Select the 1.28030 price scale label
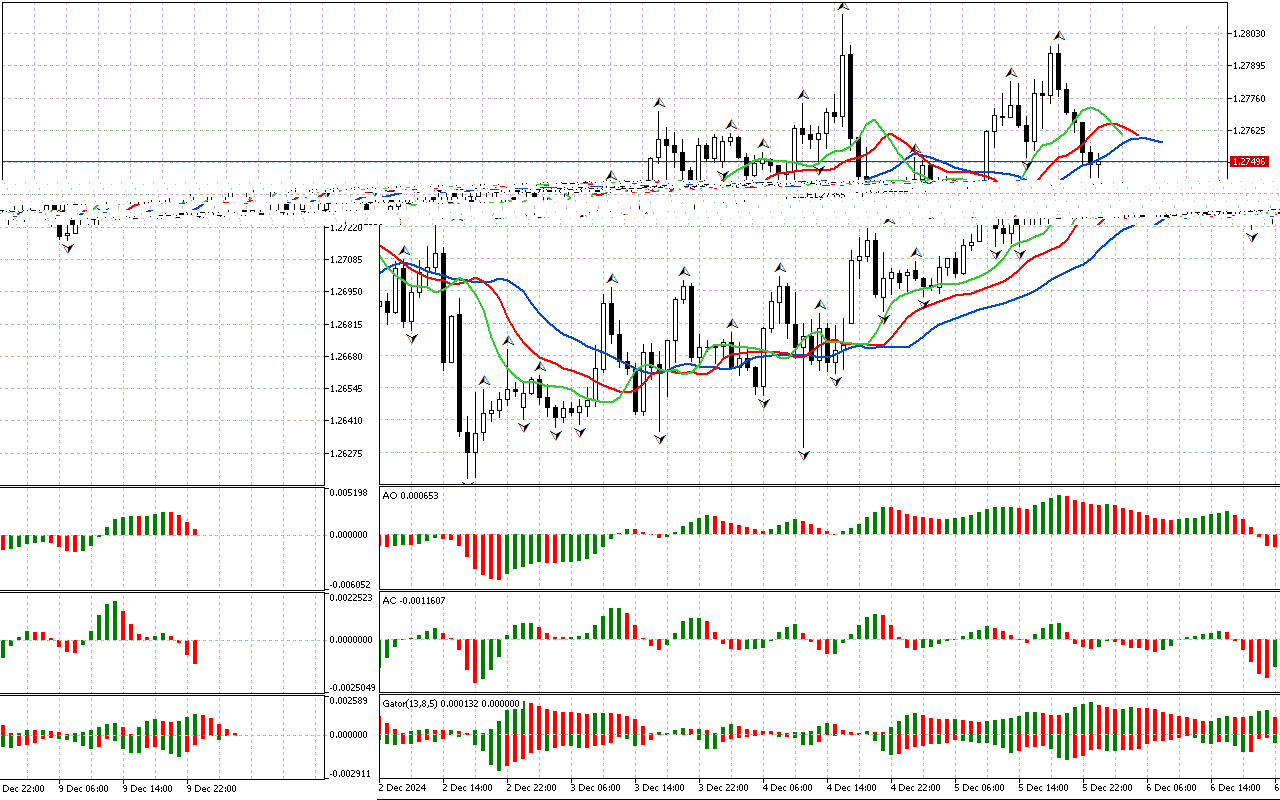 pyautogui.click(x=1249, y=33)
